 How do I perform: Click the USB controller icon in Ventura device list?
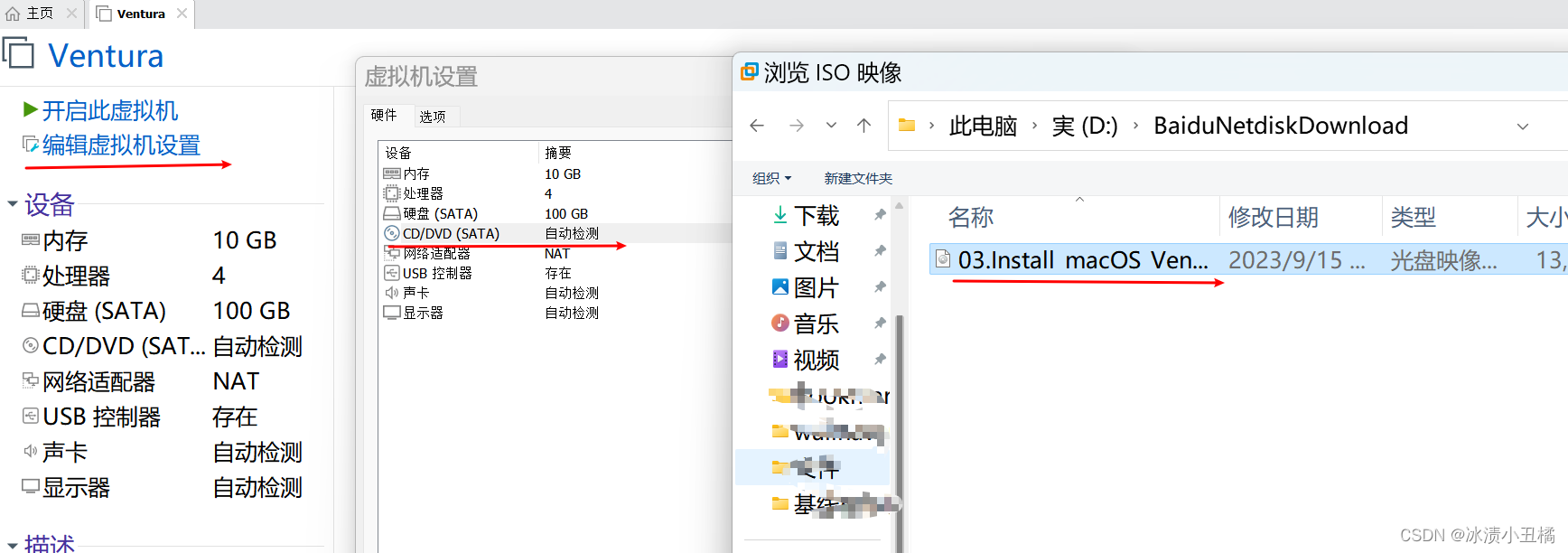pyautogui.click(x=31, y=416)
